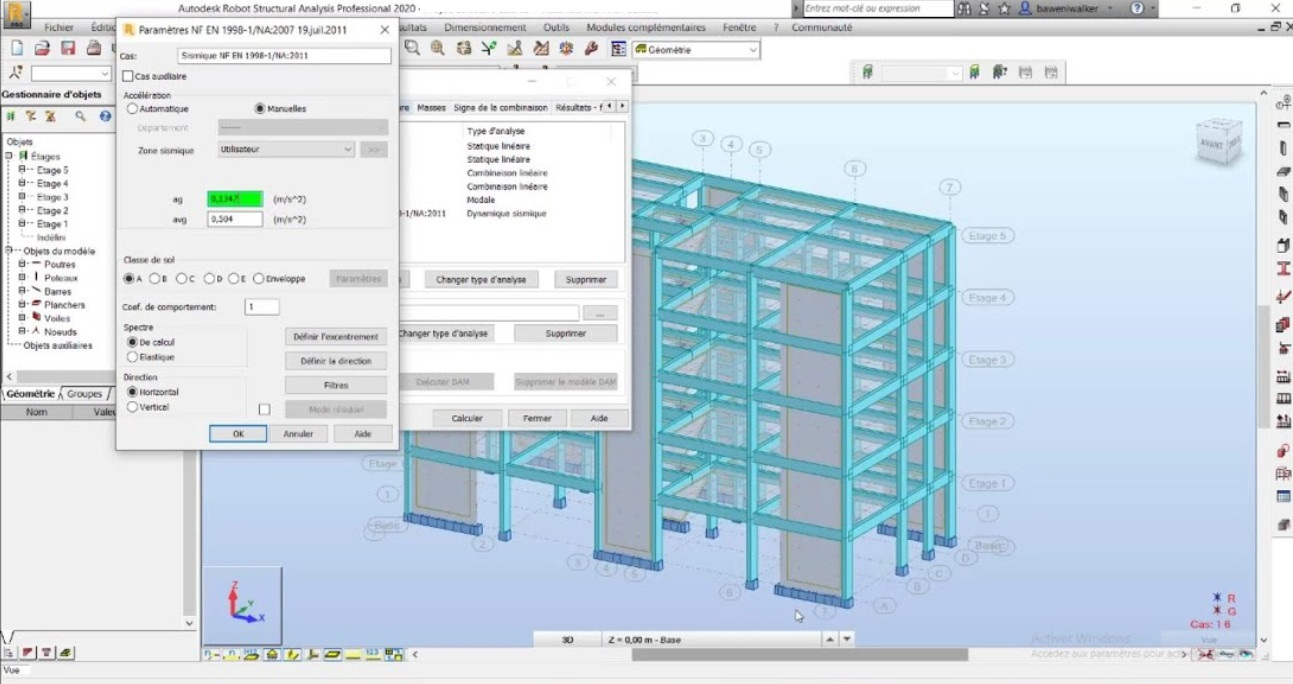1293x684 pixels.
Task: Open the Géométrie layout dropdown
Action: (x=696, y=49)
